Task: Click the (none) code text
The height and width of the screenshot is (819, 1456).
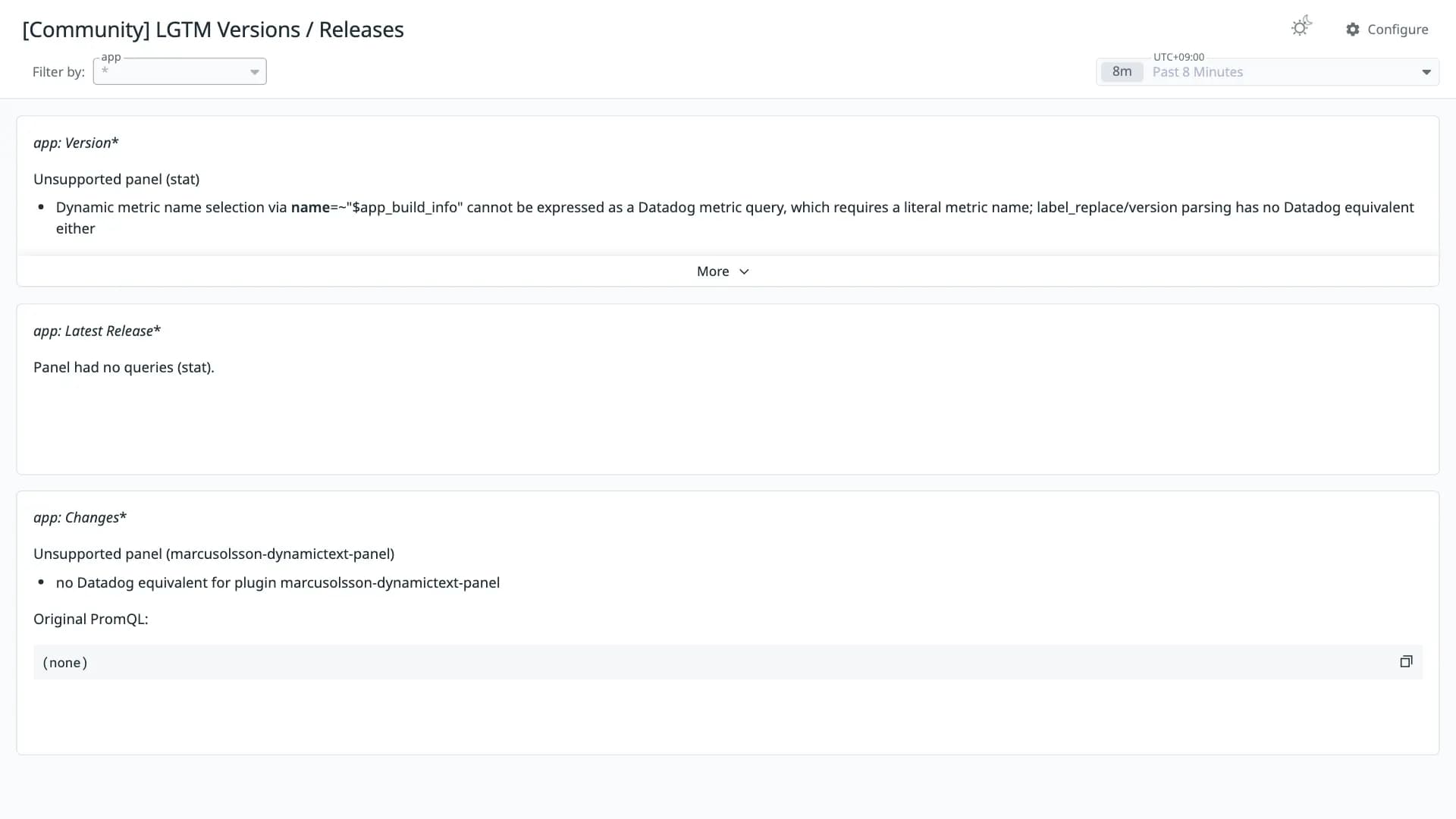Action: 65,663
